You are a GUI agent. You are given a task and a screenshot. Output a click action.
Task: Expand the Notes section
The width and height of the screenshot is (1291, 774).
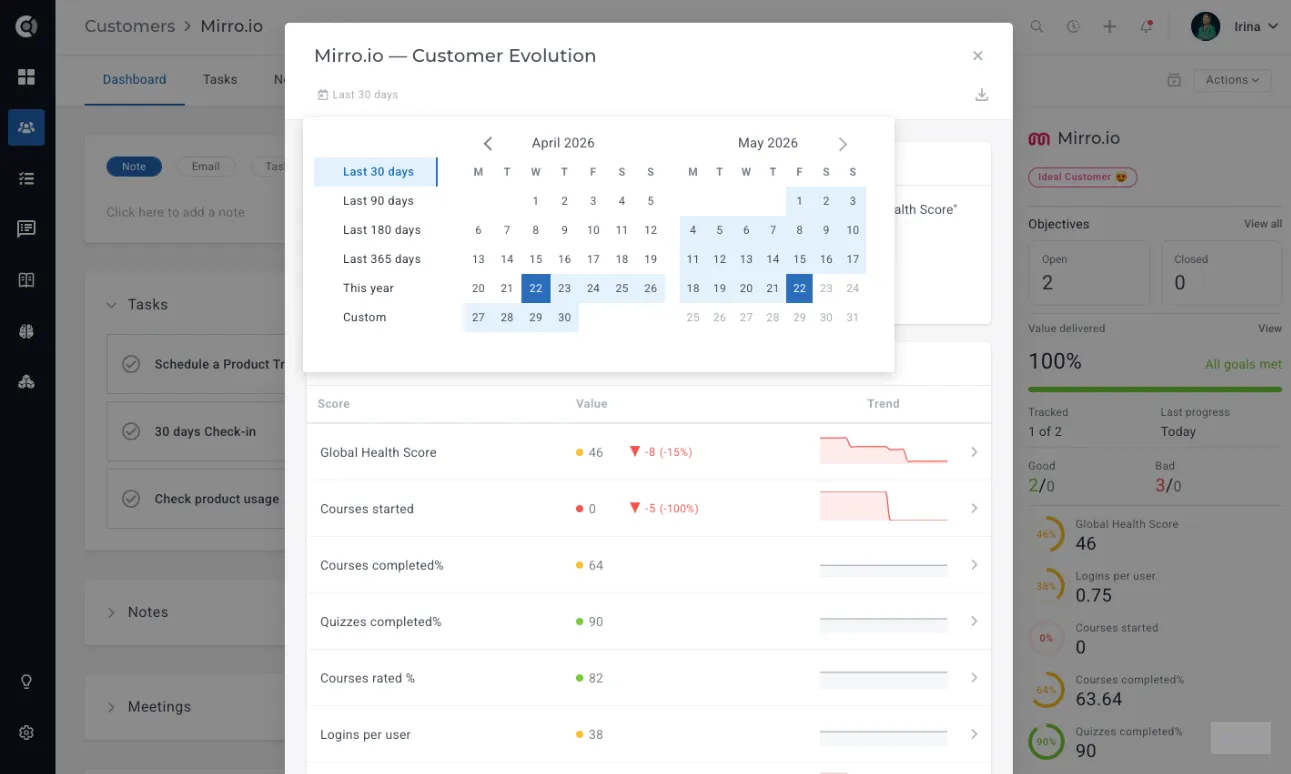112,612
